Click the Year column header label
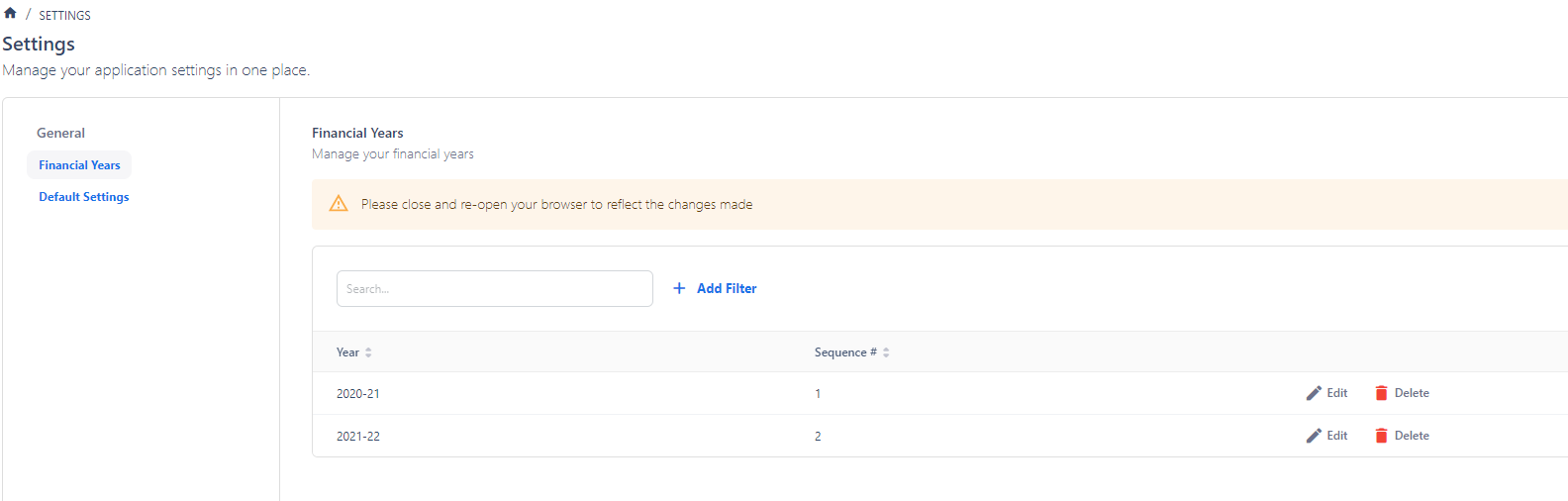 (347, 352)
